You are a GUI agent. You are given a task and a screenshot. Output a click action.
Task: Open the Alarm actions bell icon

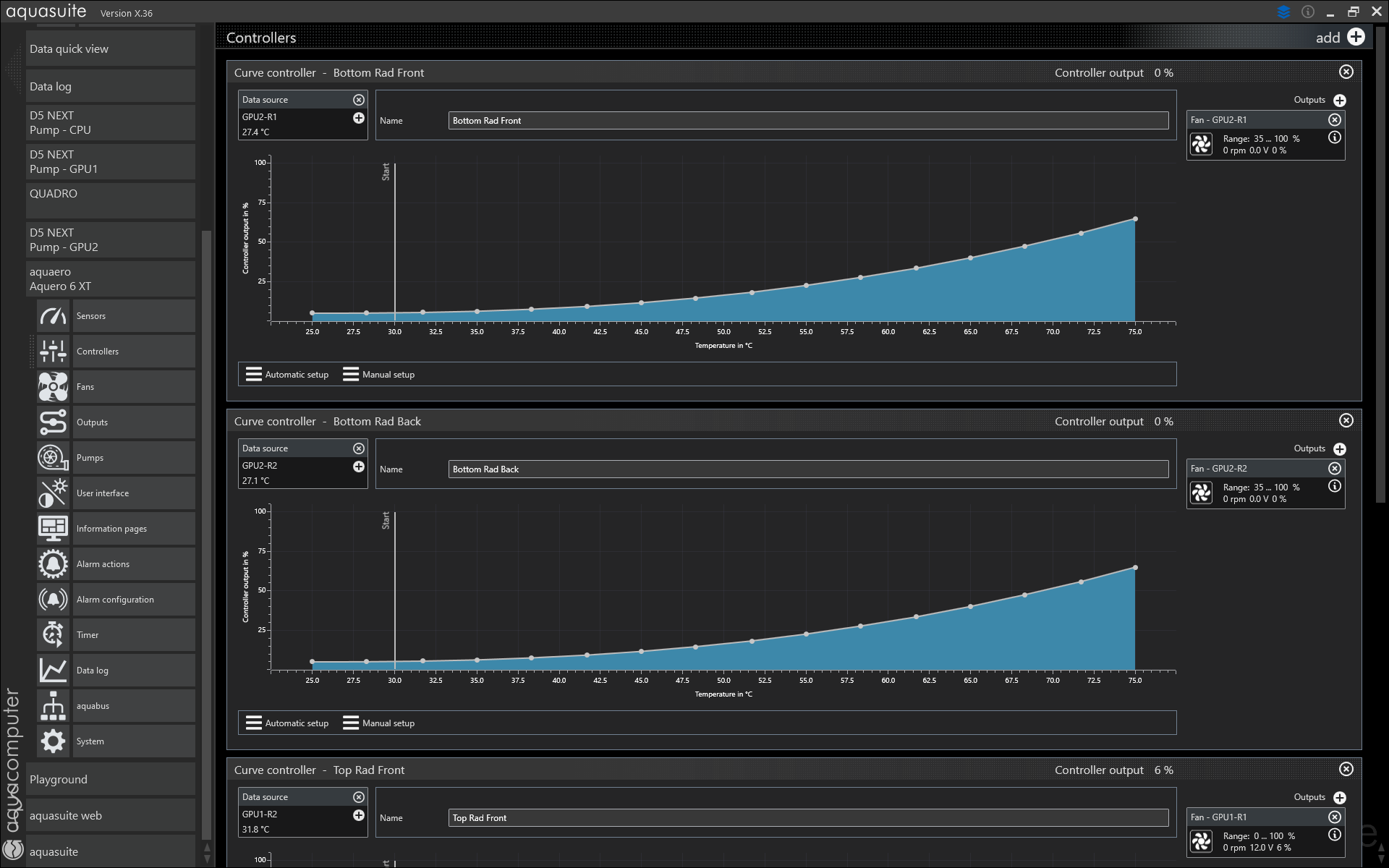[53, 564]
